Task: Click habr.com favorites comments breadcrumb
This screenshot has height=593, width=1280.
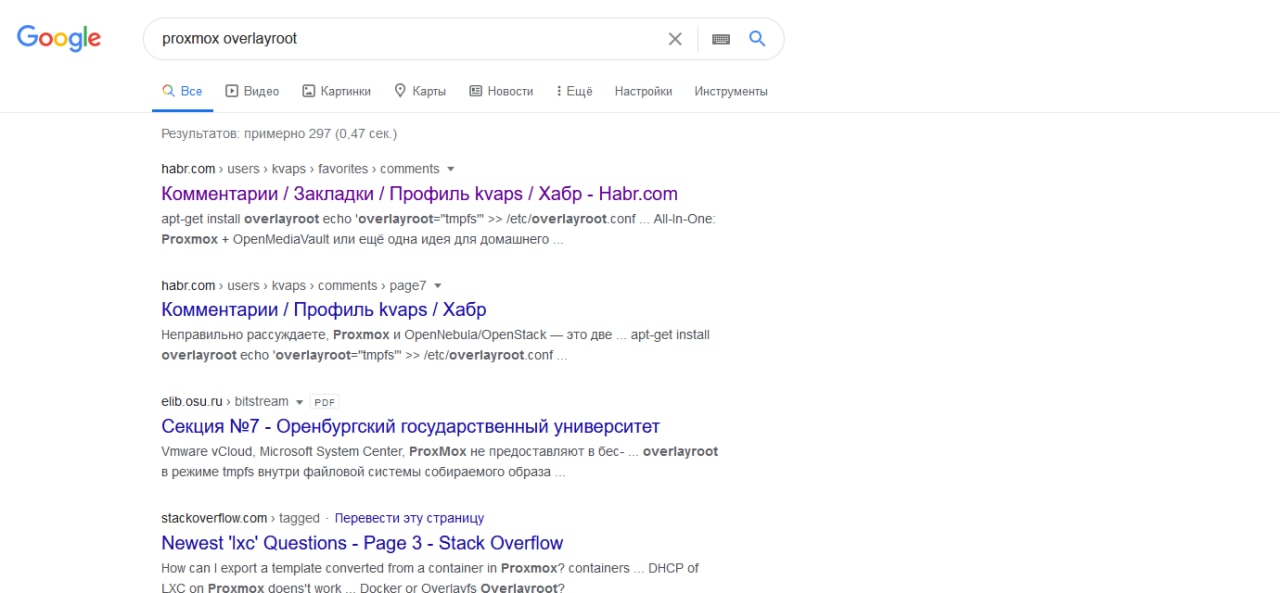Action: (x=300, y=169)
